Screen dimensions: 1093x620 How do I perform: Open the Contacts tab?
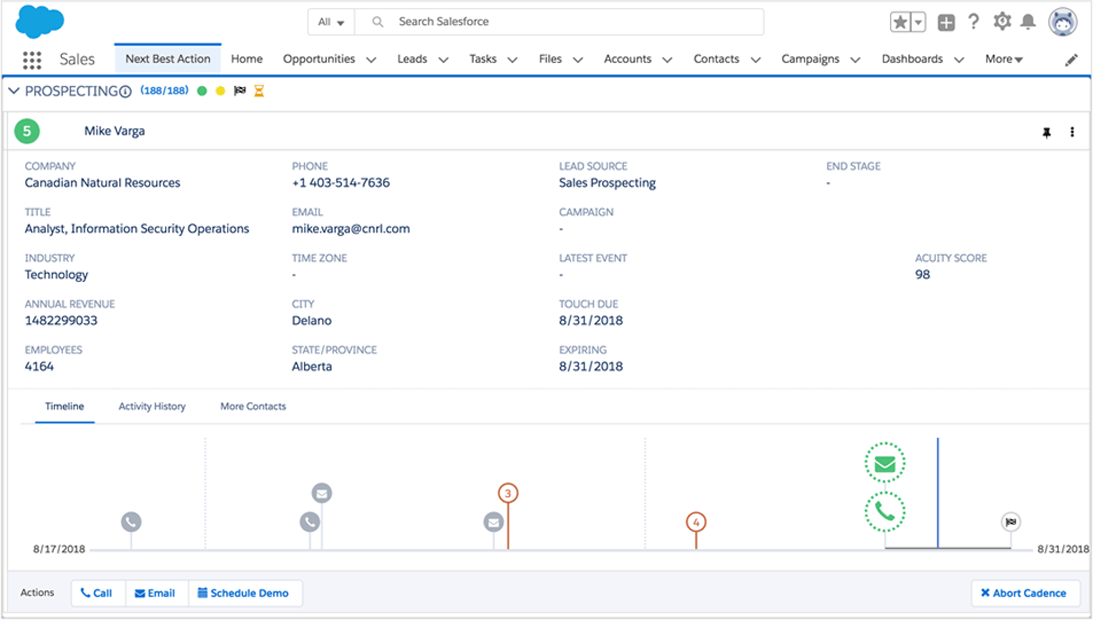click(x=716, y=59)
